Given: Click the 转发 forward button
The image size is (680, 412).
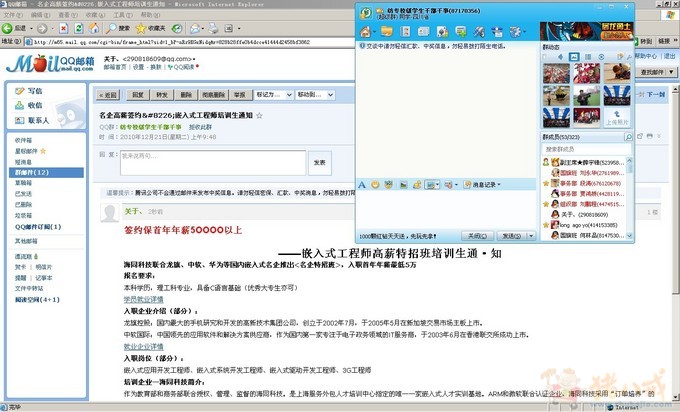Looking at the screenshot, I should click(162, 95).
